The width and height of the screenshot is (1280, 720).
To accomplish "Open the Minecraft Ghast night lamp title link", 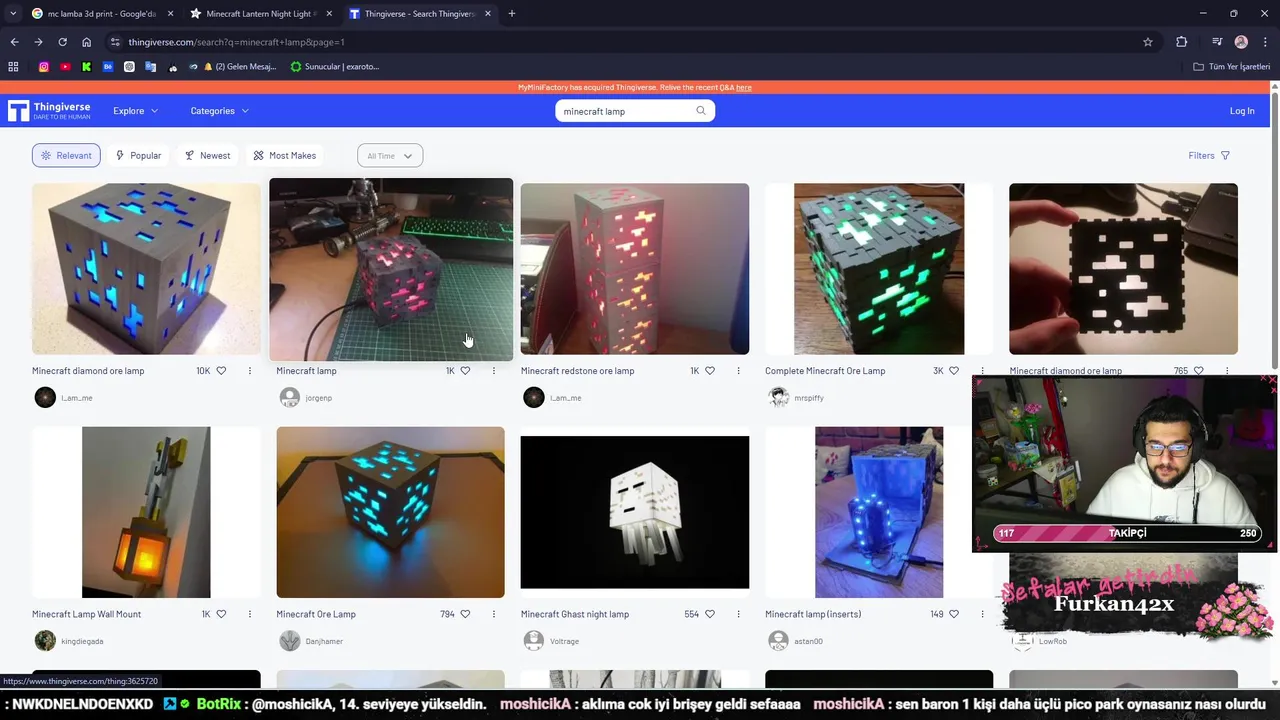I will (x=575, y=614).
